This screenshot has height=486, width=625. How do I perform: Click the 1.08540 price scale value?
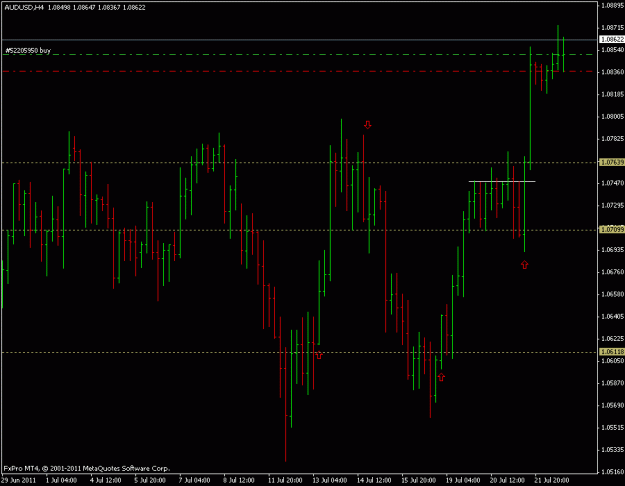tap(612, 50)
